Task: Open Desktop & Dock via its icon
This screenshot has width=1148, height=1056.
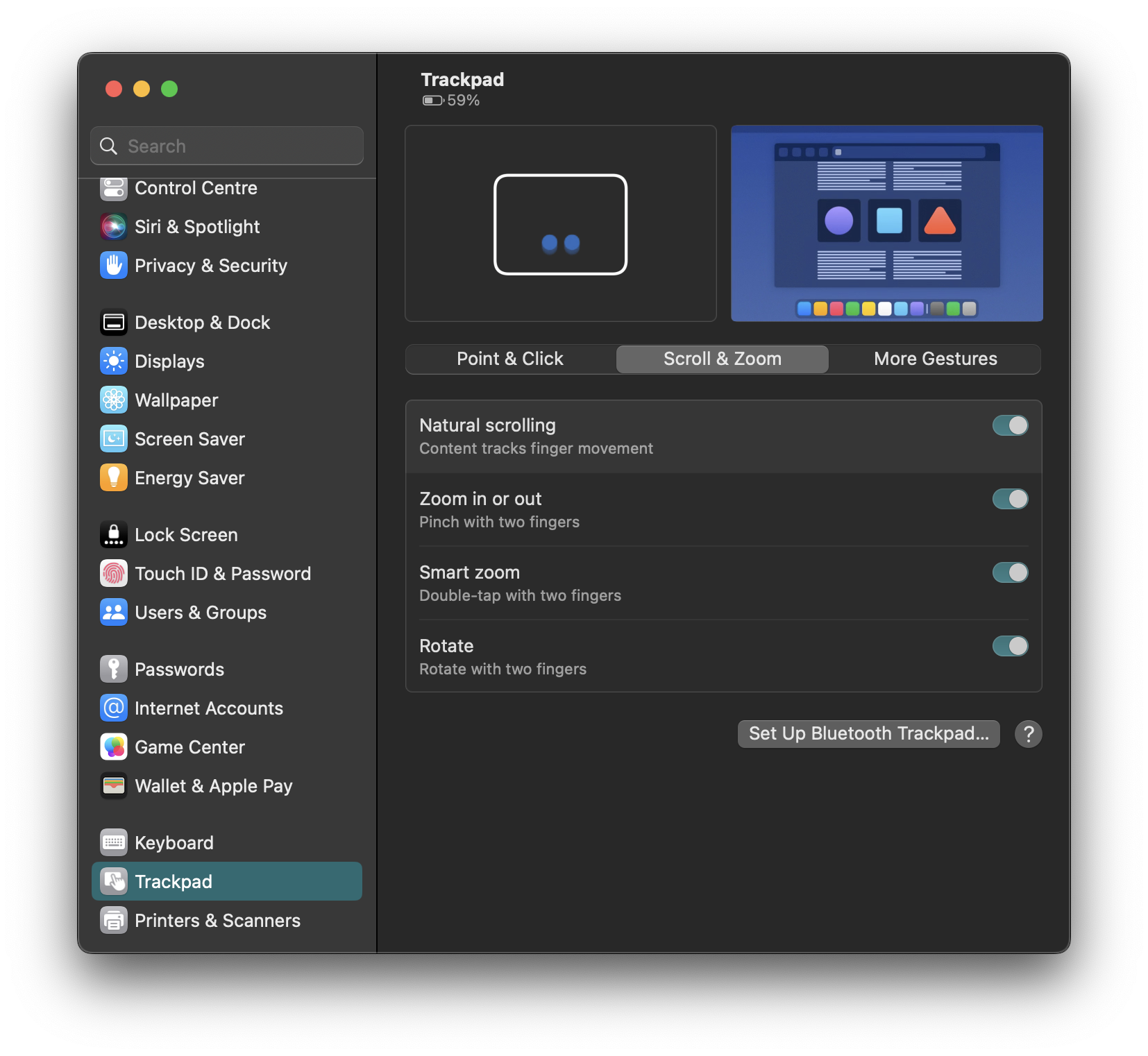Action: click(x=114, y=323)
